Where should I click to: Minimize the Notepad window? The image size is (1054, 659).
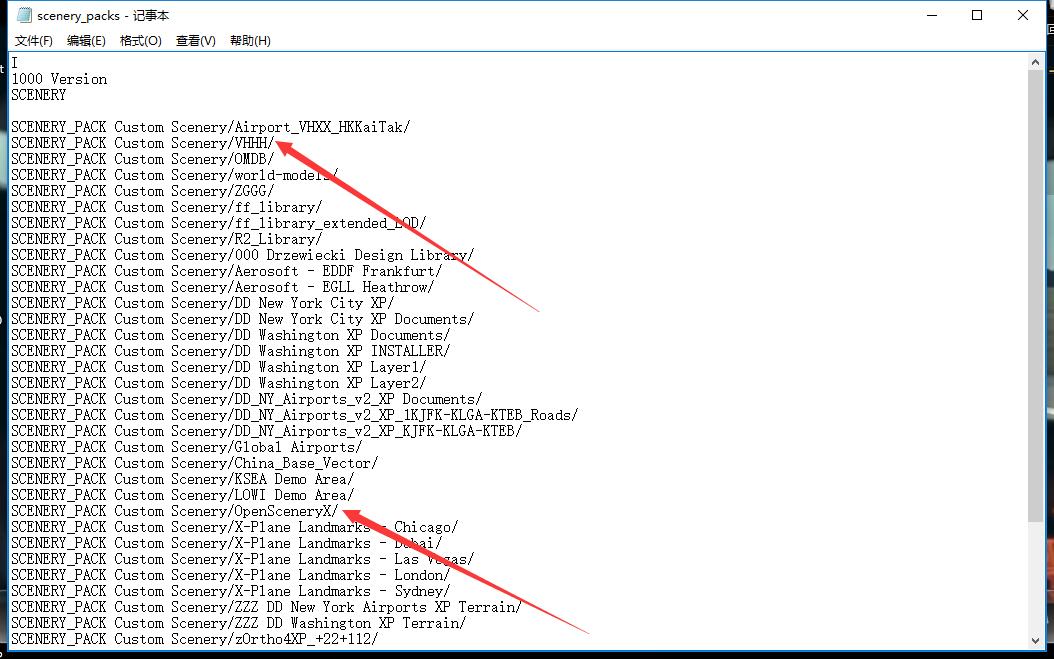932,15
